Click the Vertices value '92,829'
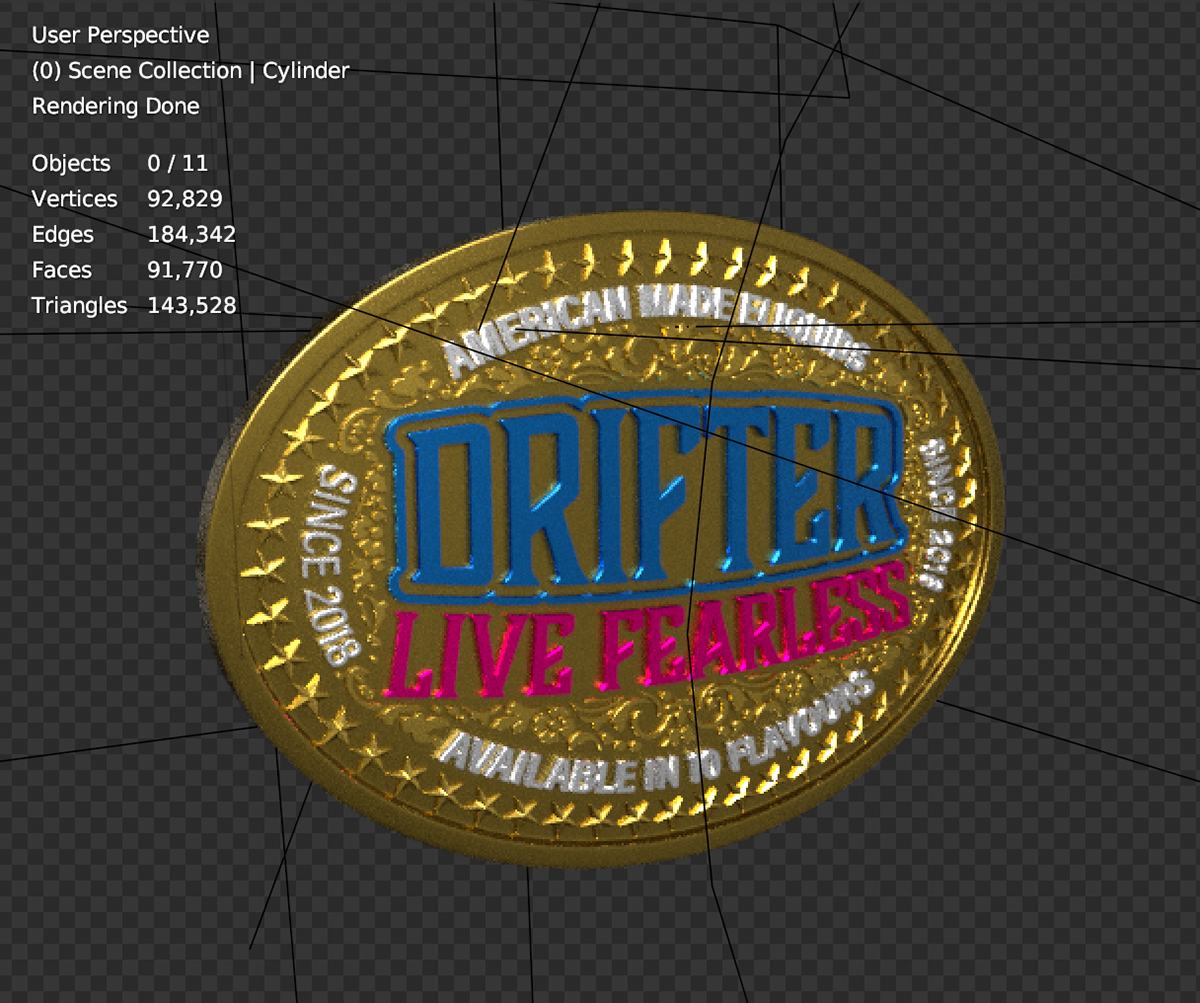 click(185, 199)
